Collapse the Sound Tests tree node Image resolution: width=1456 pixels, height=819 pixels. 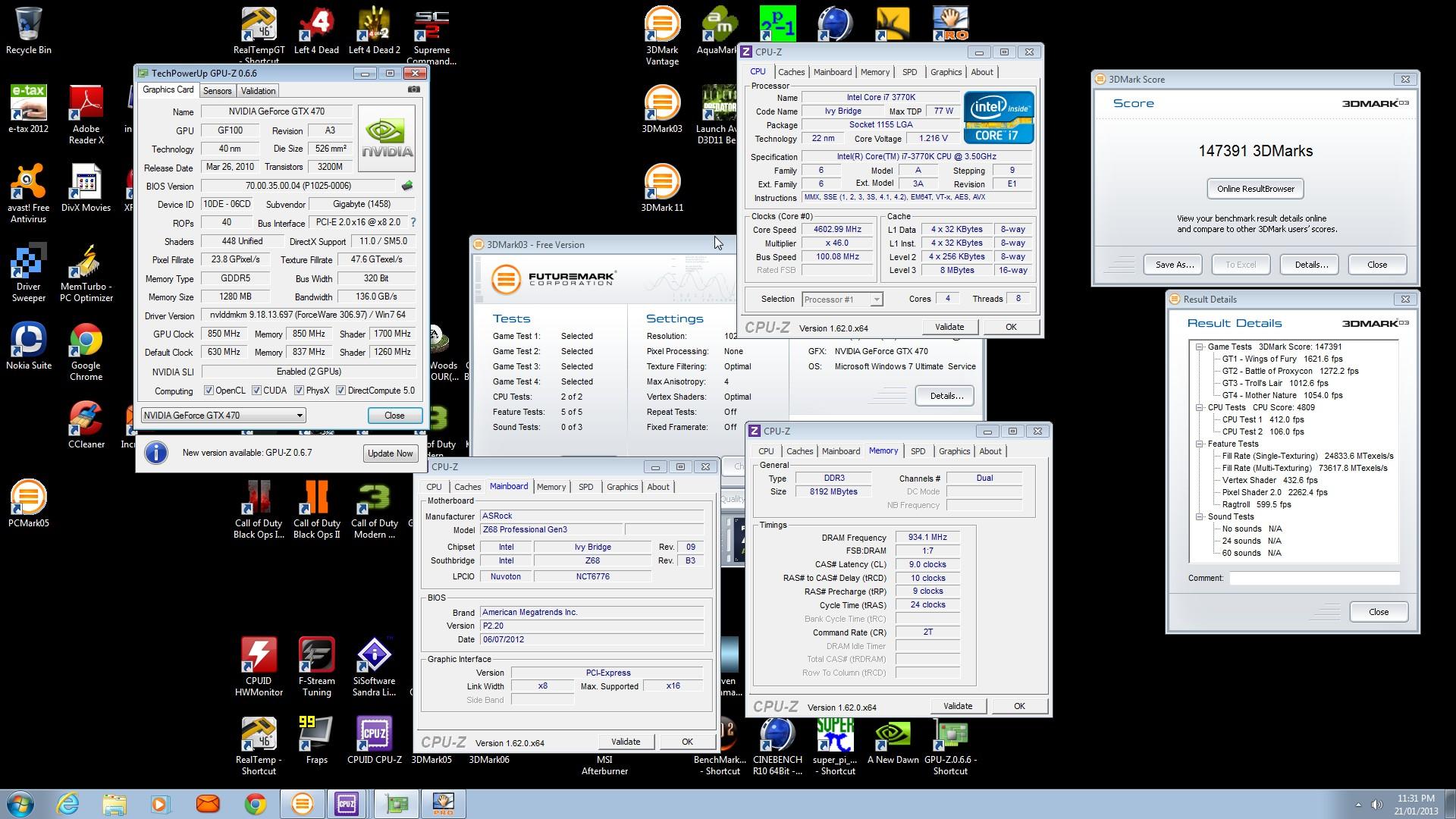tap(1200, 516)
